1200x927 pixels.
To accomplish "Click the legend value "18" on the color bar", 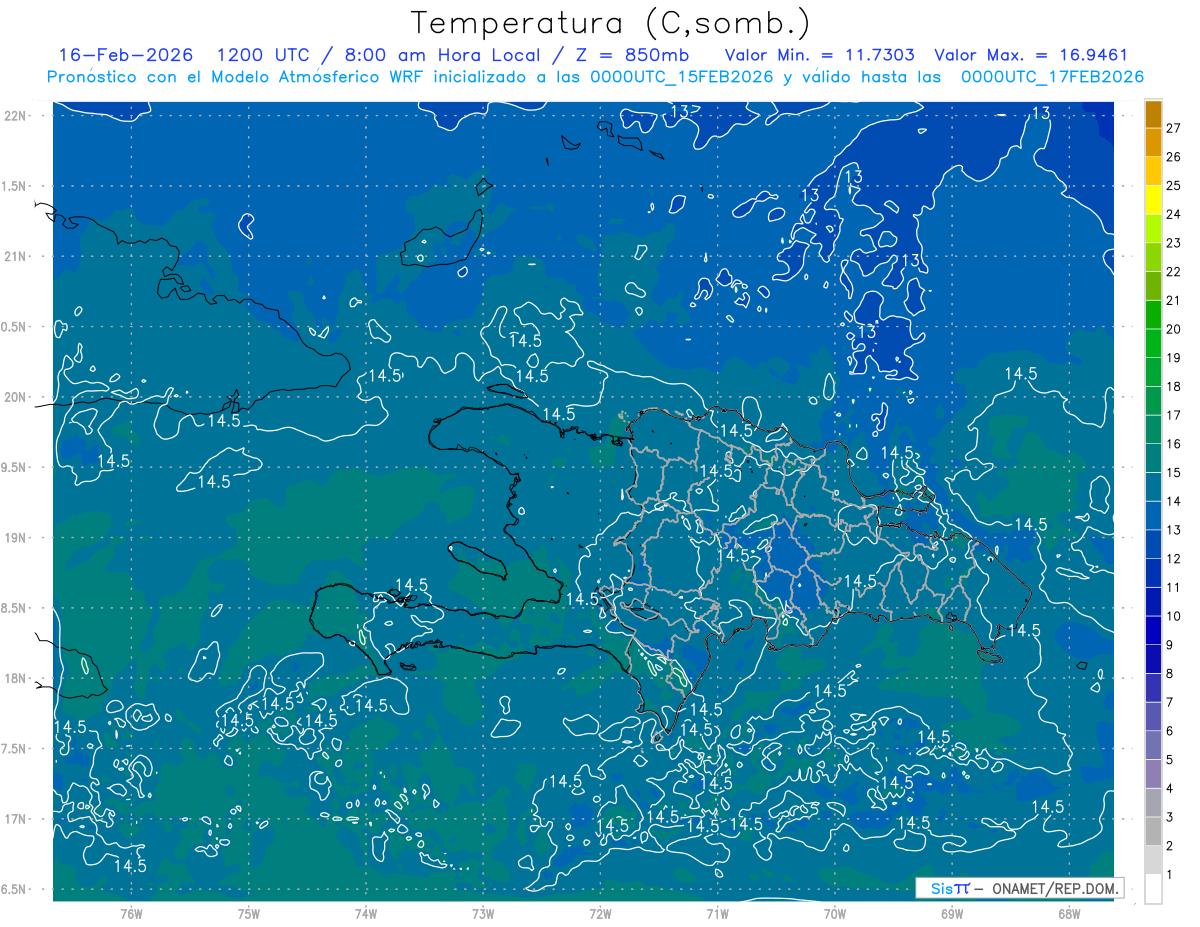I will point(1174,387).
